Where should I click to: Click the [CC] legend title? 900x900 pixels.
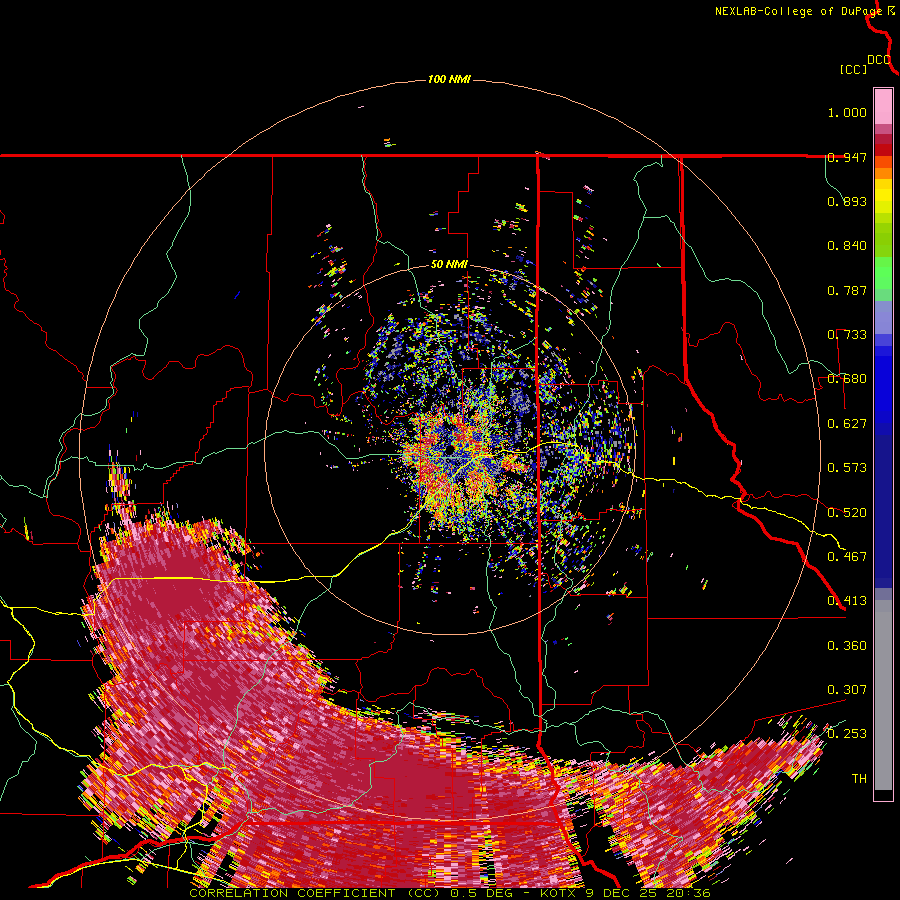853,69
